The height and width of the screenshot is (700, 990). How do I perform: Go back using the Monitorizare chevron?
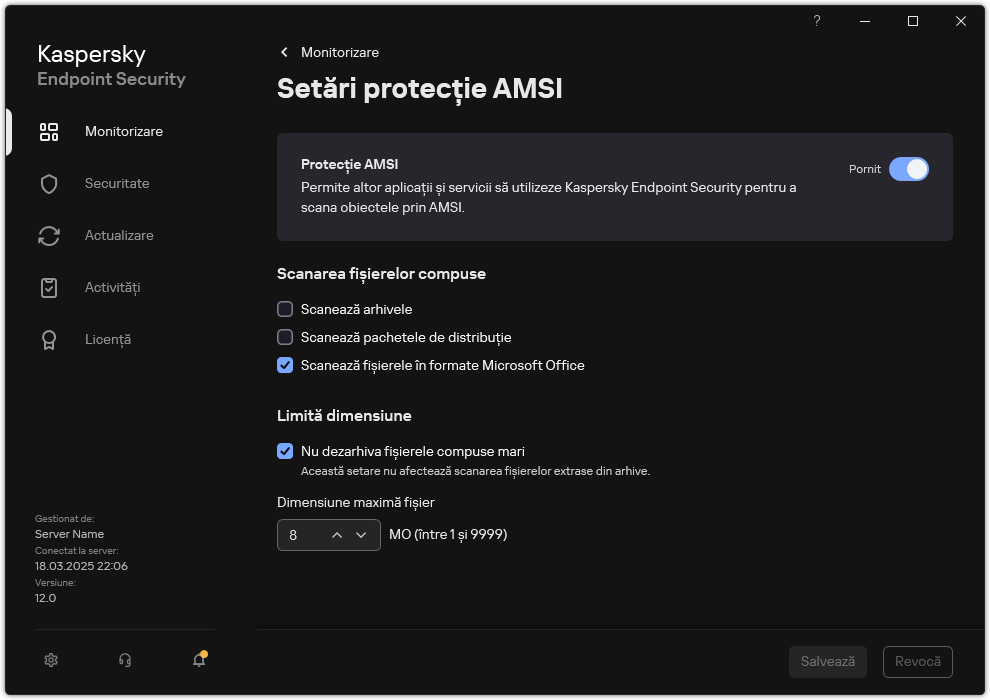pyautogui.click(x=283, y=52)
